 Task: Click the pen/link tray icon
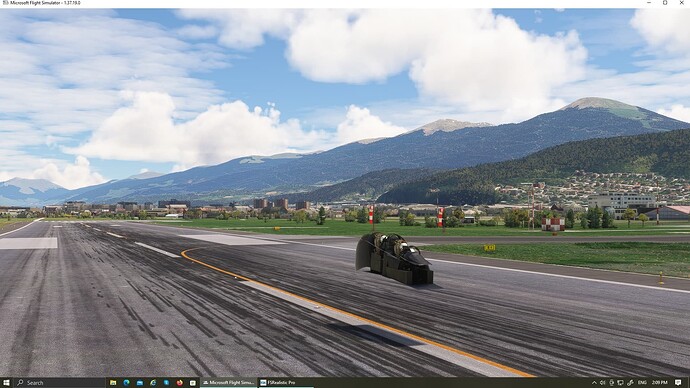click(x=630, y=383)
